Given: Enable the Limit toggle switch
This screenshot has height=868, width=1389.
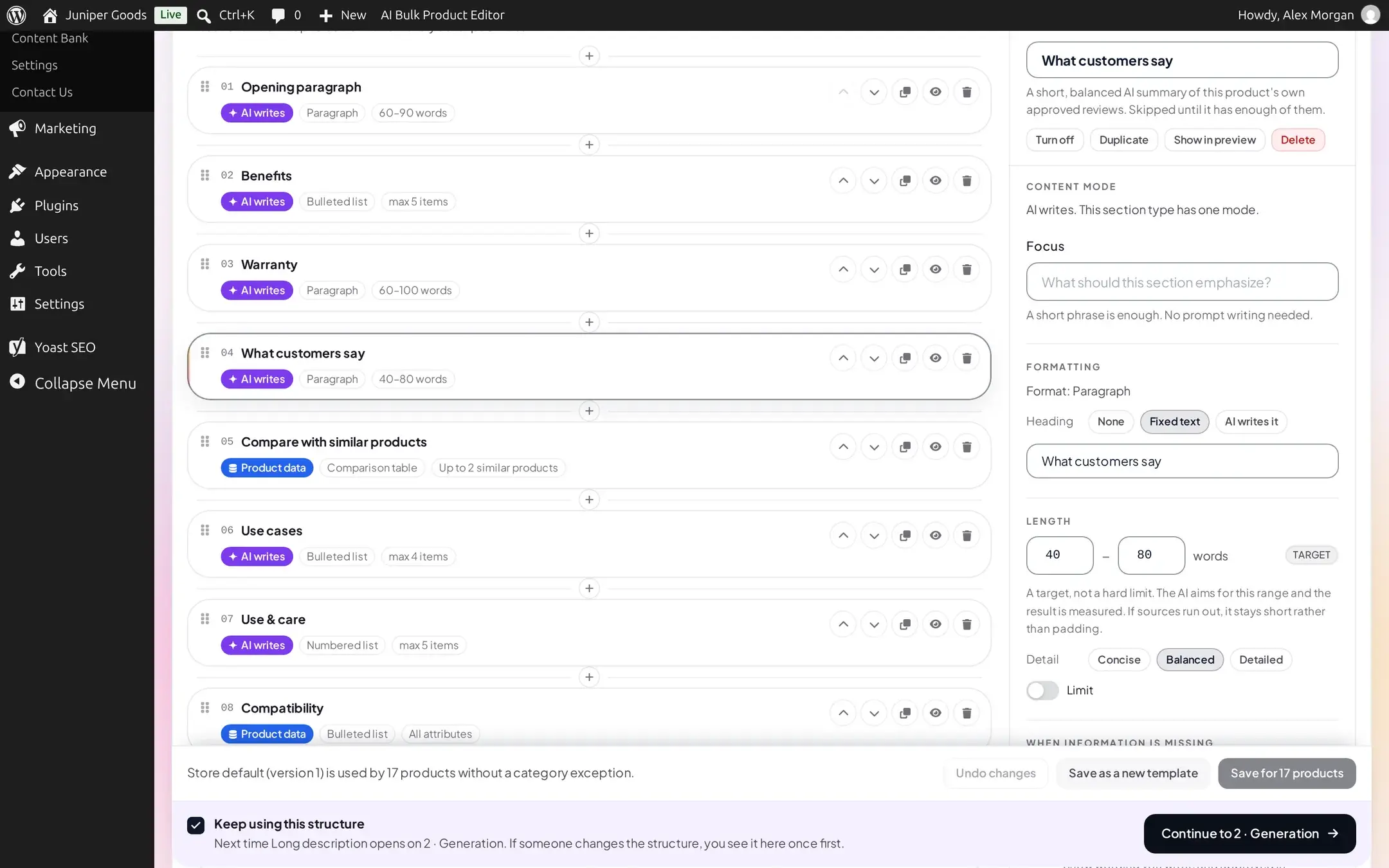Looking at the screenshot, I should (x=1042, y=691).
